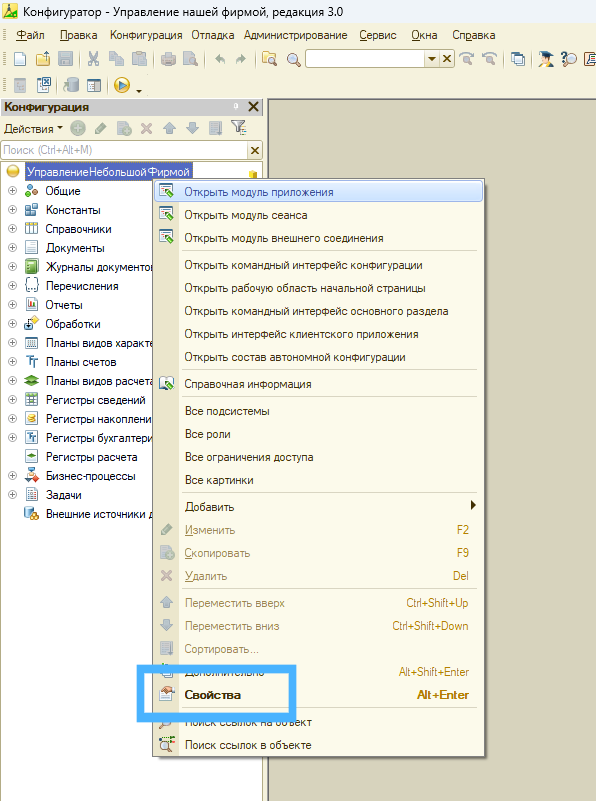This screenshot has height=801, width=596.
Task: Clear the configuration tree search field
Action: coord(254,150)
